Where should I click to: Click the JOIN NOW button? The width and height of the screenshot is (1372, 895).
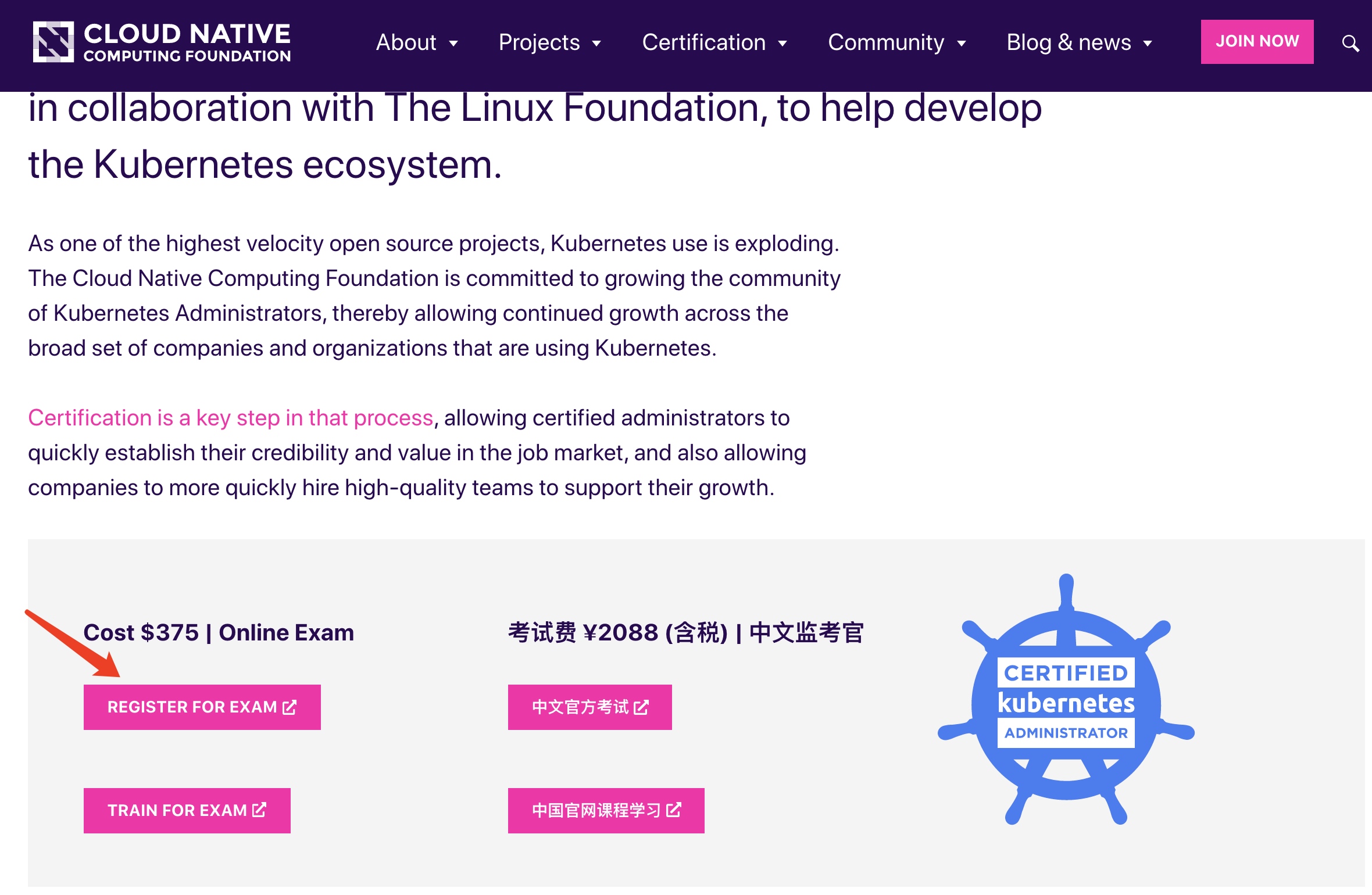(x=1257, y=42)
